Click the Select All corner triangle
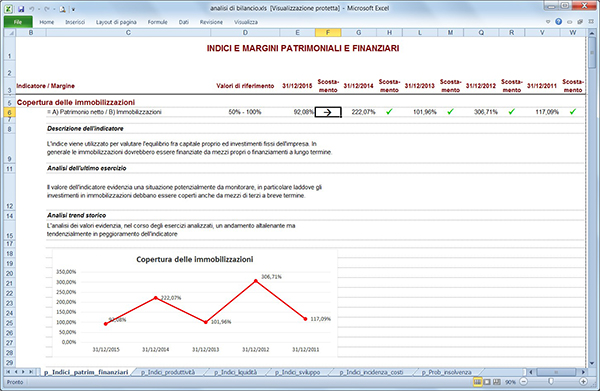 (x=10, y=33)
